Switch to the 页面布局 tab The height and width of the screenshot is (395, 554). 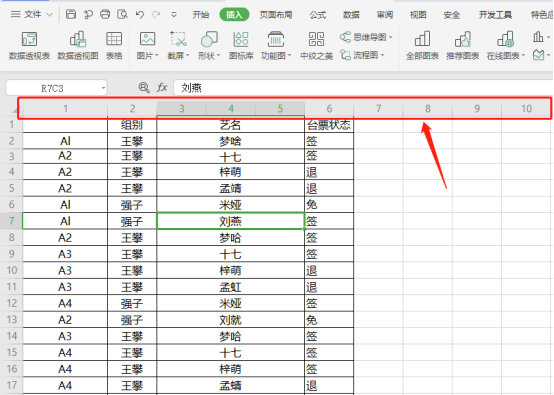click(x=276, y=15)
